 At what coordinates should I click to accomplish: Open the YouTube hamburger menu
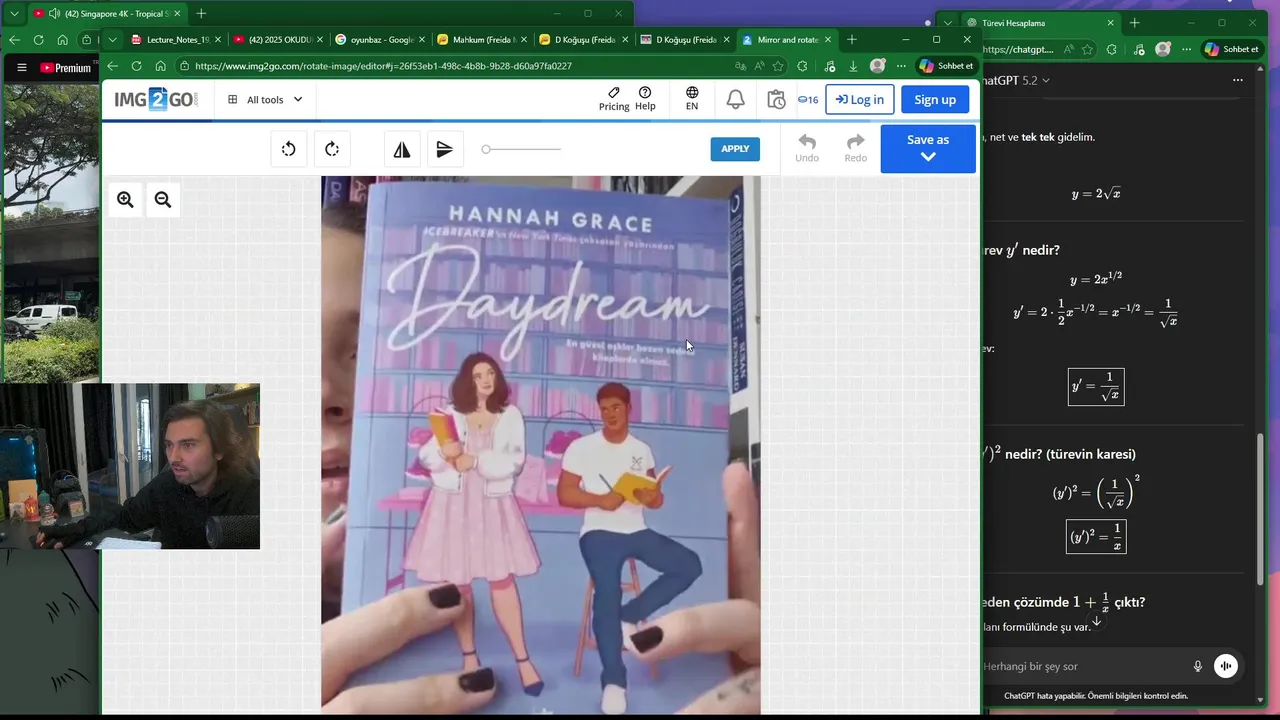point(21,68)
